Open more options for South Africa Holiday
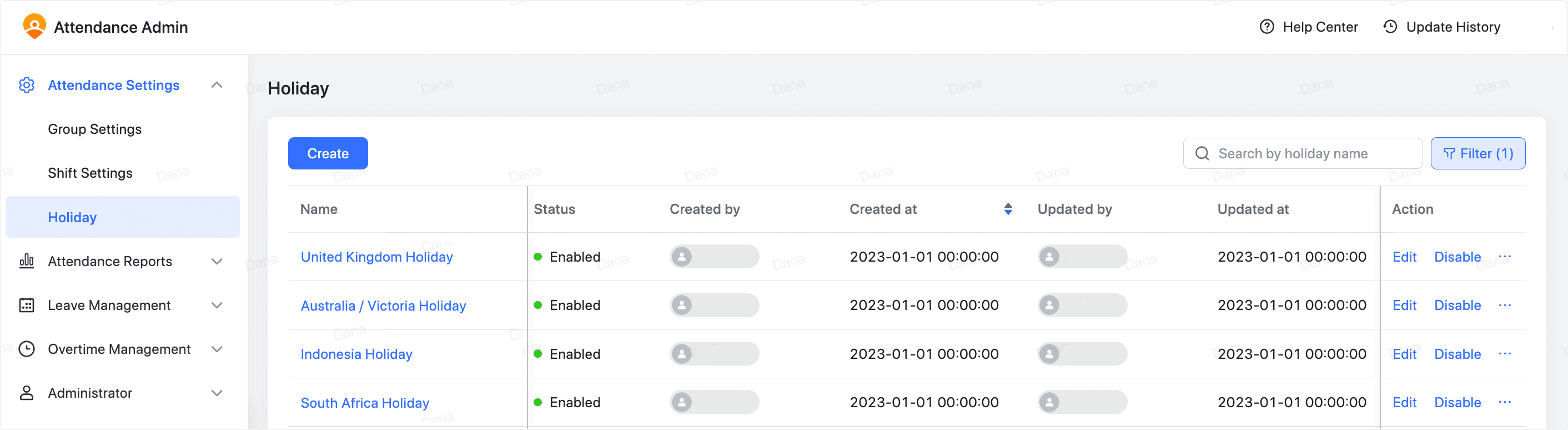Image resolution: width=1568 pixels, height=430 pixels. 1505,402
